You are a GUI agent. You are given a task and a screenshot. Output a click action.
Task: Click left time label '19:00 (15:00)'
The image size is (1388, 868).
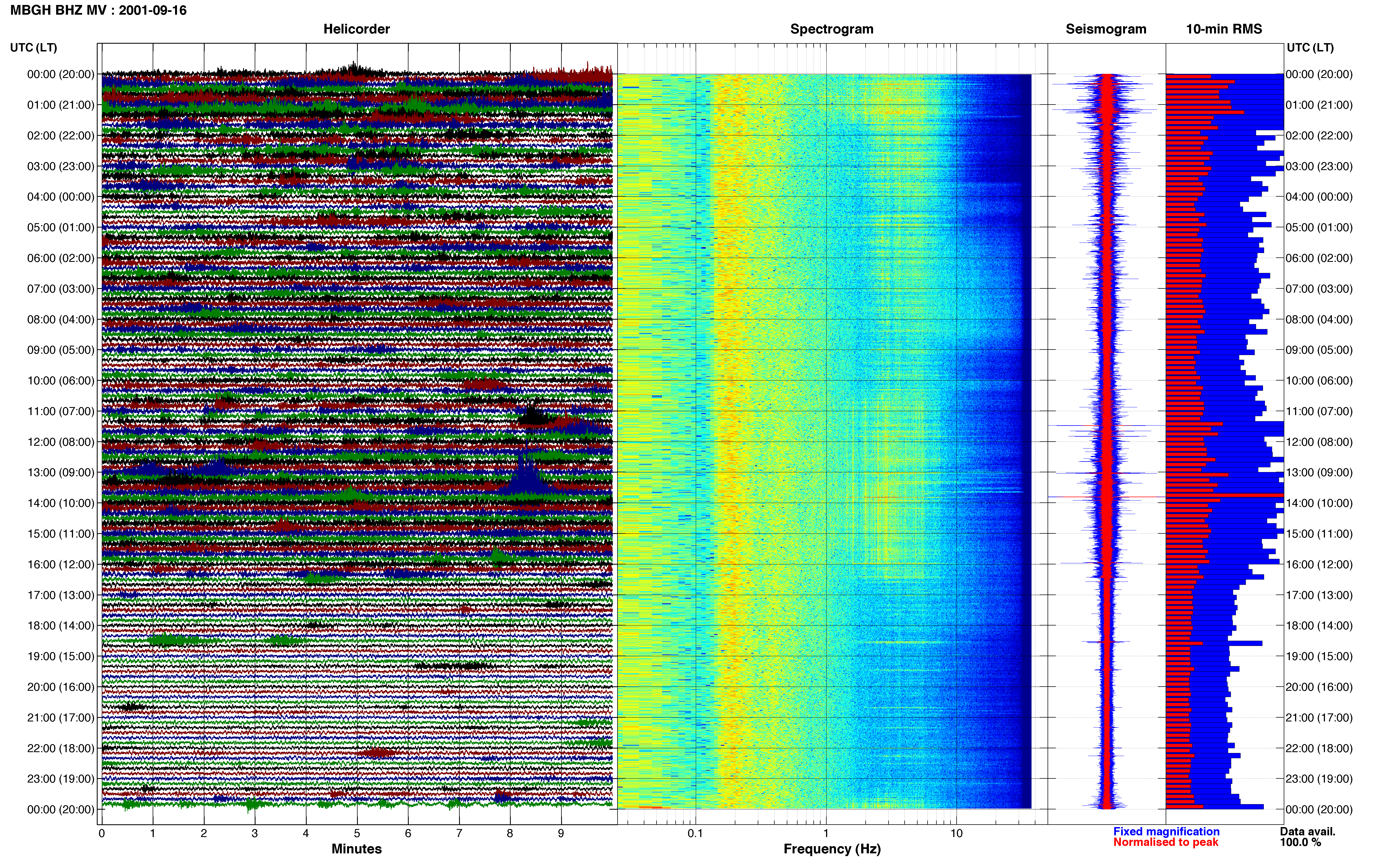[60, 656]
